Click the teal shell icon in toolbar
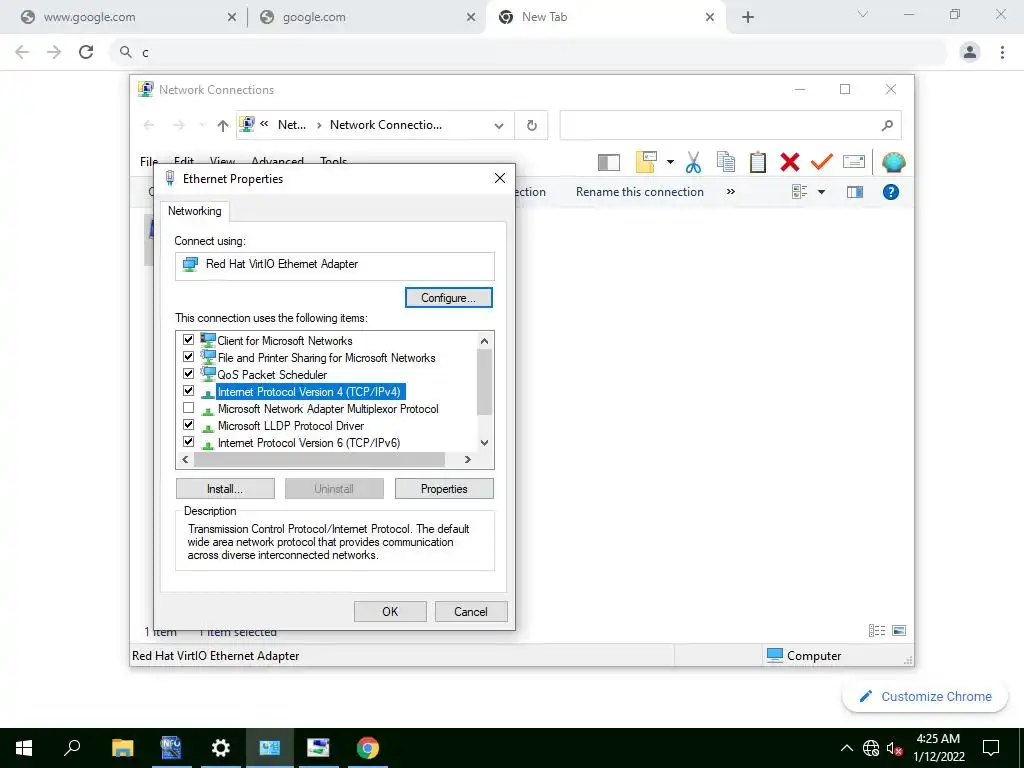1024x768 pixels. point(893,162)
